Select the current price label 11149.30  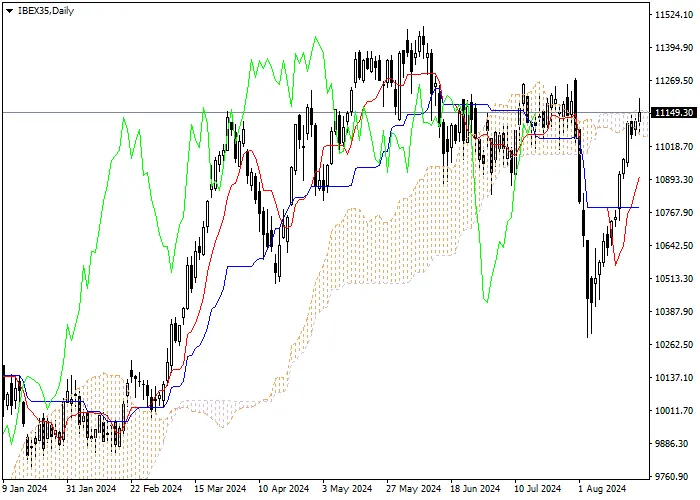click(x=674, y=112)
